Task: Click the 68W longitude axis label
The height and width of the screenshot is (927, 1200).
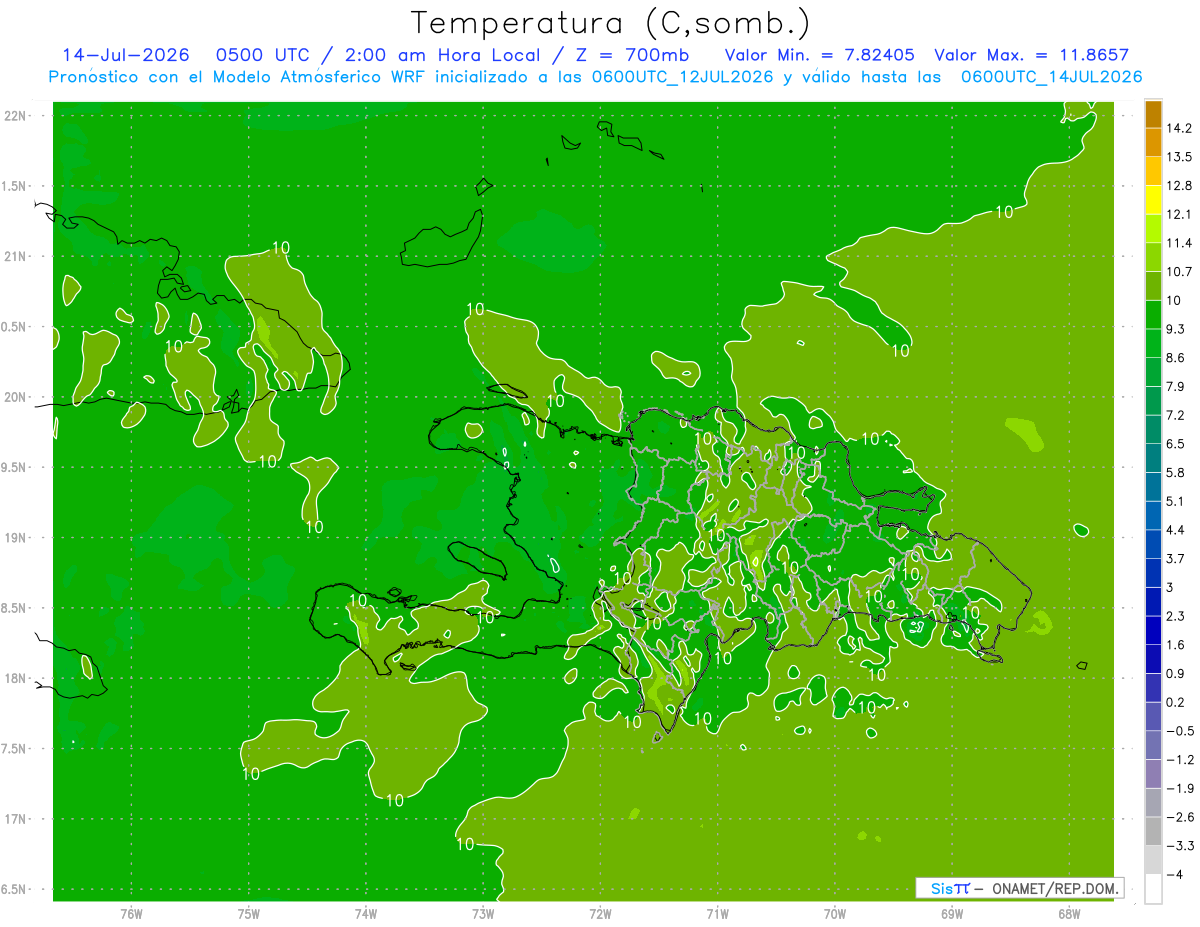Action: coord(1069,914)
